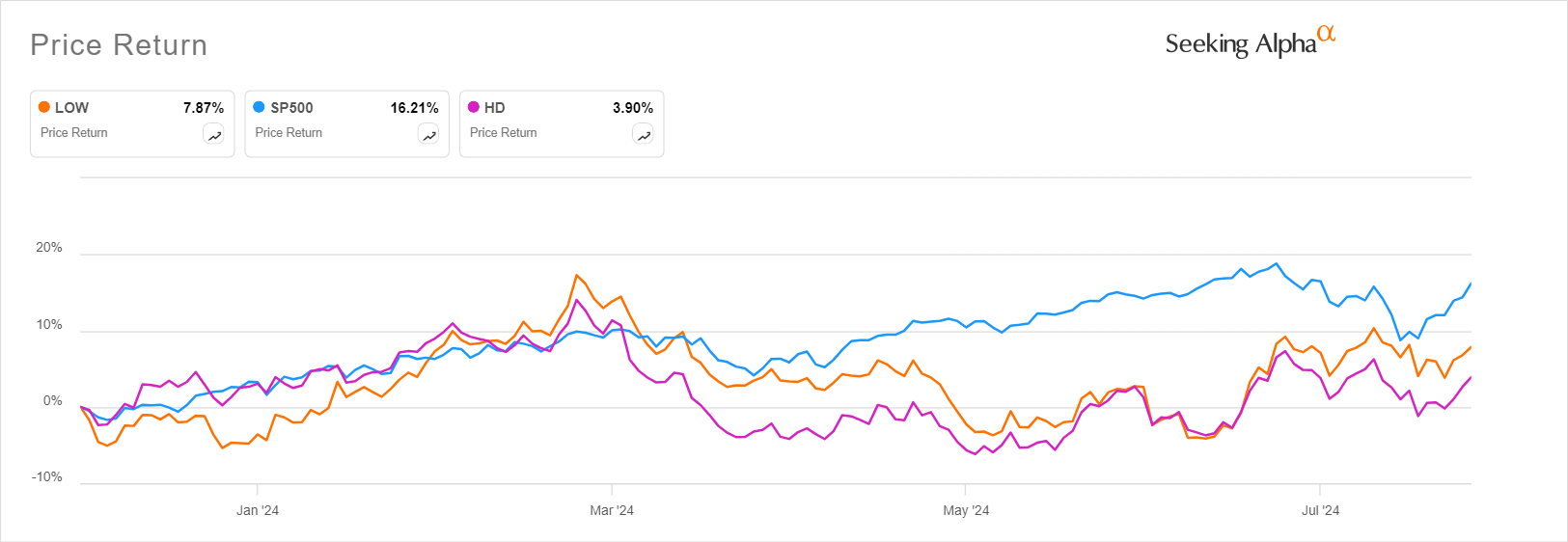This screenshot has width=1568, height=542.
Task: Click the 16.21% return value for SP500
Action: [414, 108]
